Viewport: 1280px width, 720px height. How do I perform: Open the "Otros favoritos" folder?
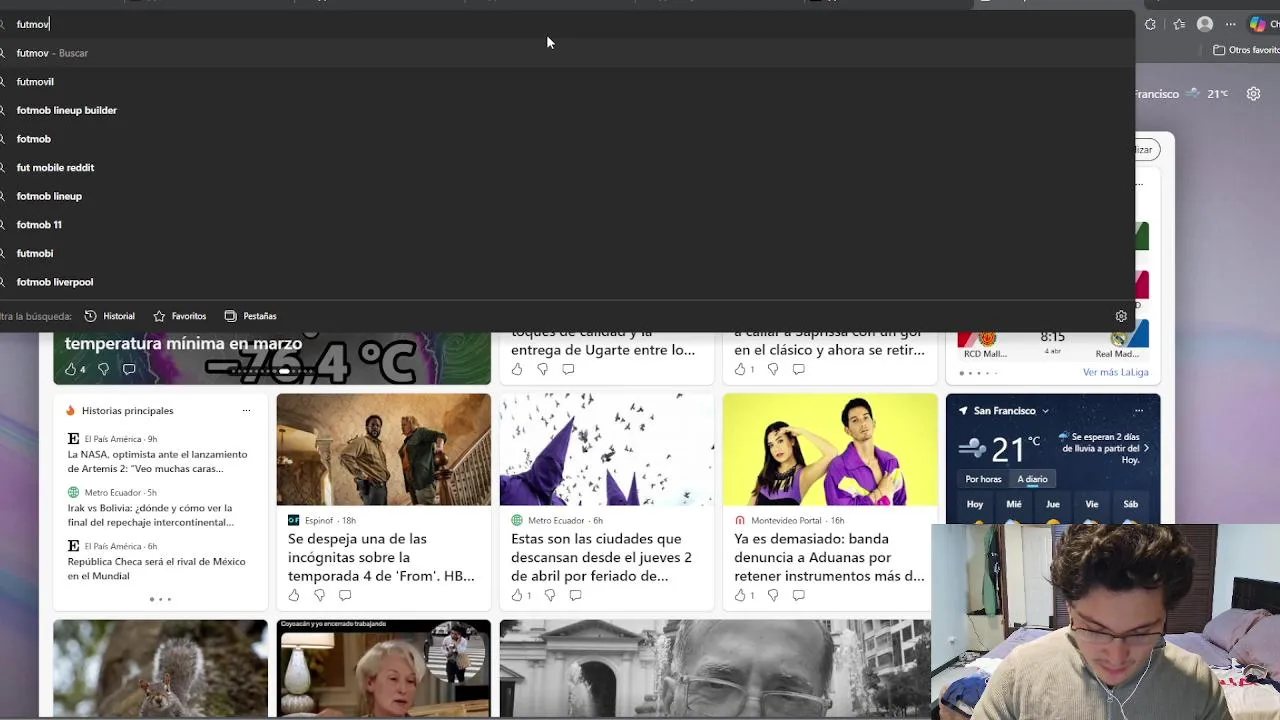point(1246,50)
